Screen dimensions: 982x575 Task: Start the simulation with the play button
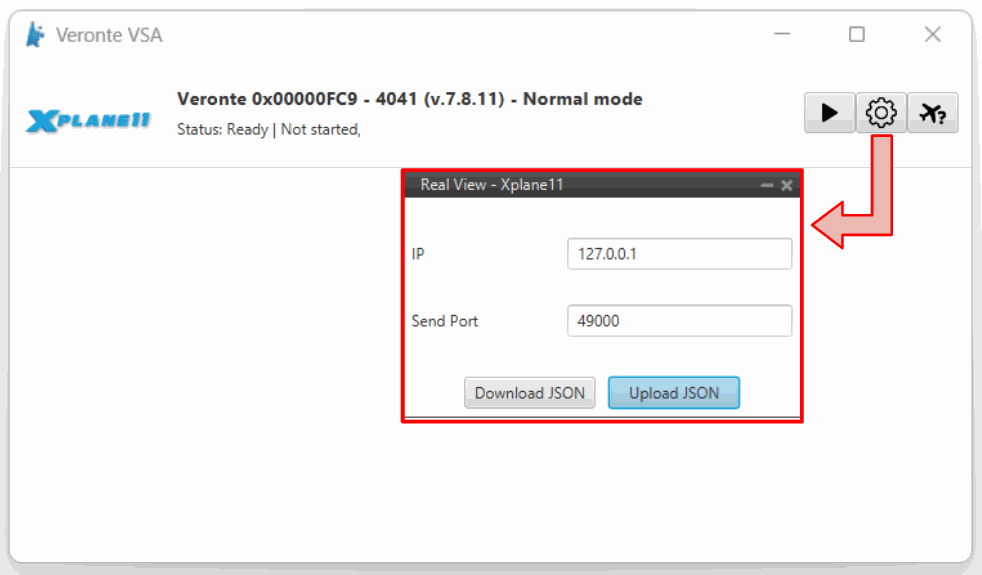pos(829,113)
